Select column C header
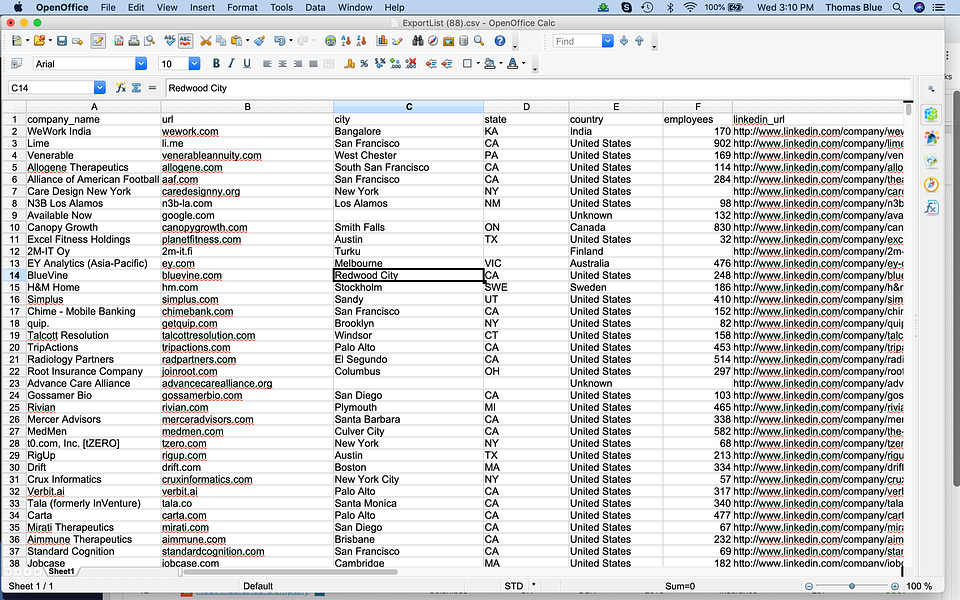Image resolution: width=960 pixels, height=600 pixels. tap(408, 107)
